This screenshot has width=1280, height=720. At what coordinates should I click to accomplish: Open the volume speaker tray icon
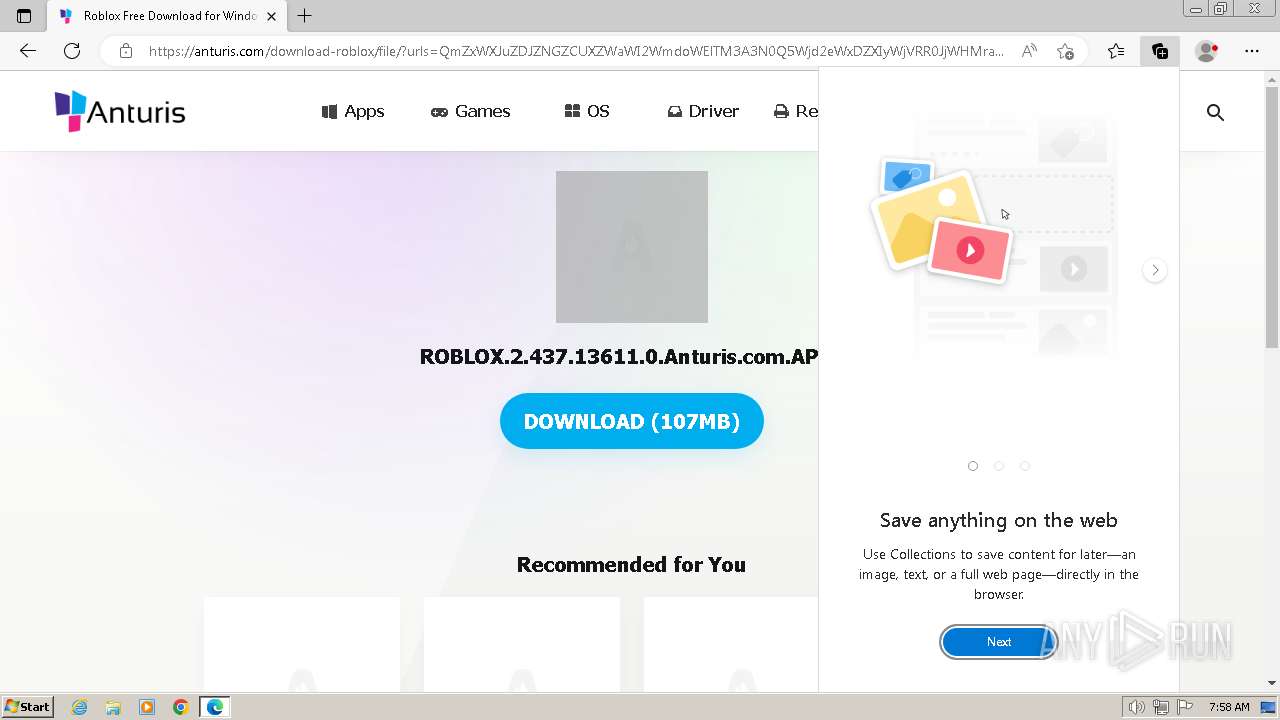click(1137, 707)
